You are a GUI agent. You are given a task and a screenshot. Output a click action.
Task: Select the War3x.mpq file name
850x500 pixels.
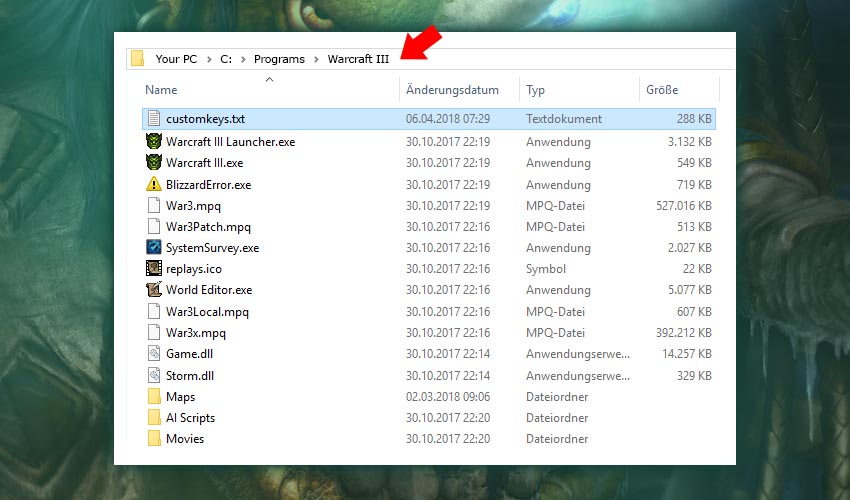196,333
